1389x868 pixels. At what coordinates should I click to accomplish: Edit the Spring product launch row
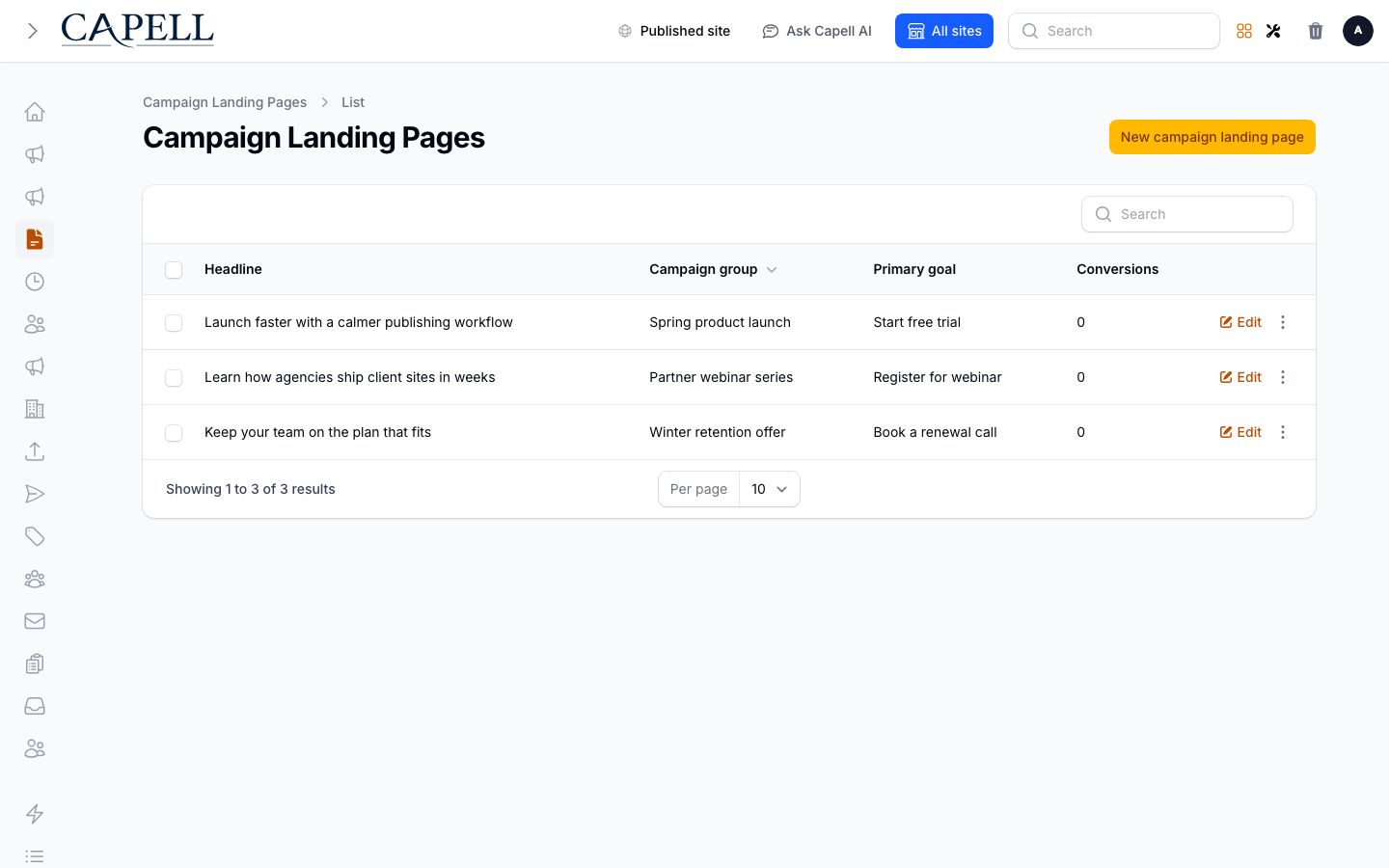pyautogui.click(x=1240, y=322)
